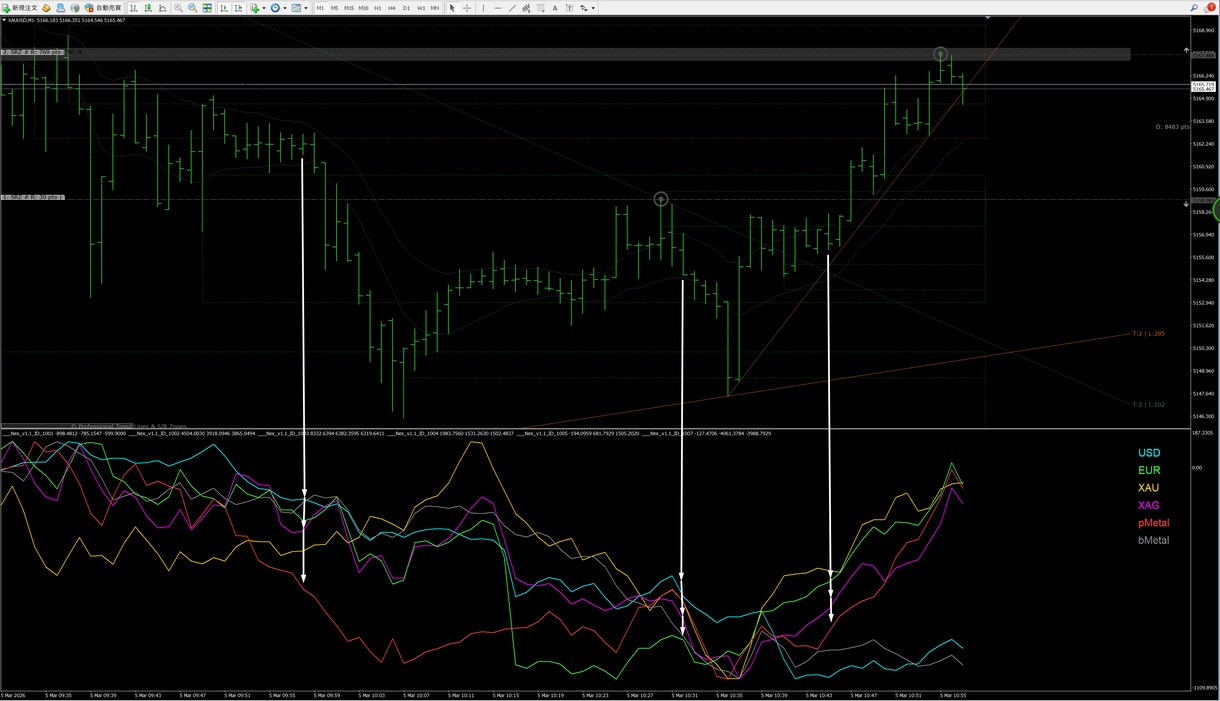1220x701 pixels.
Task: Tile chart windows with grid icon
Action: (x=207, y=8)
